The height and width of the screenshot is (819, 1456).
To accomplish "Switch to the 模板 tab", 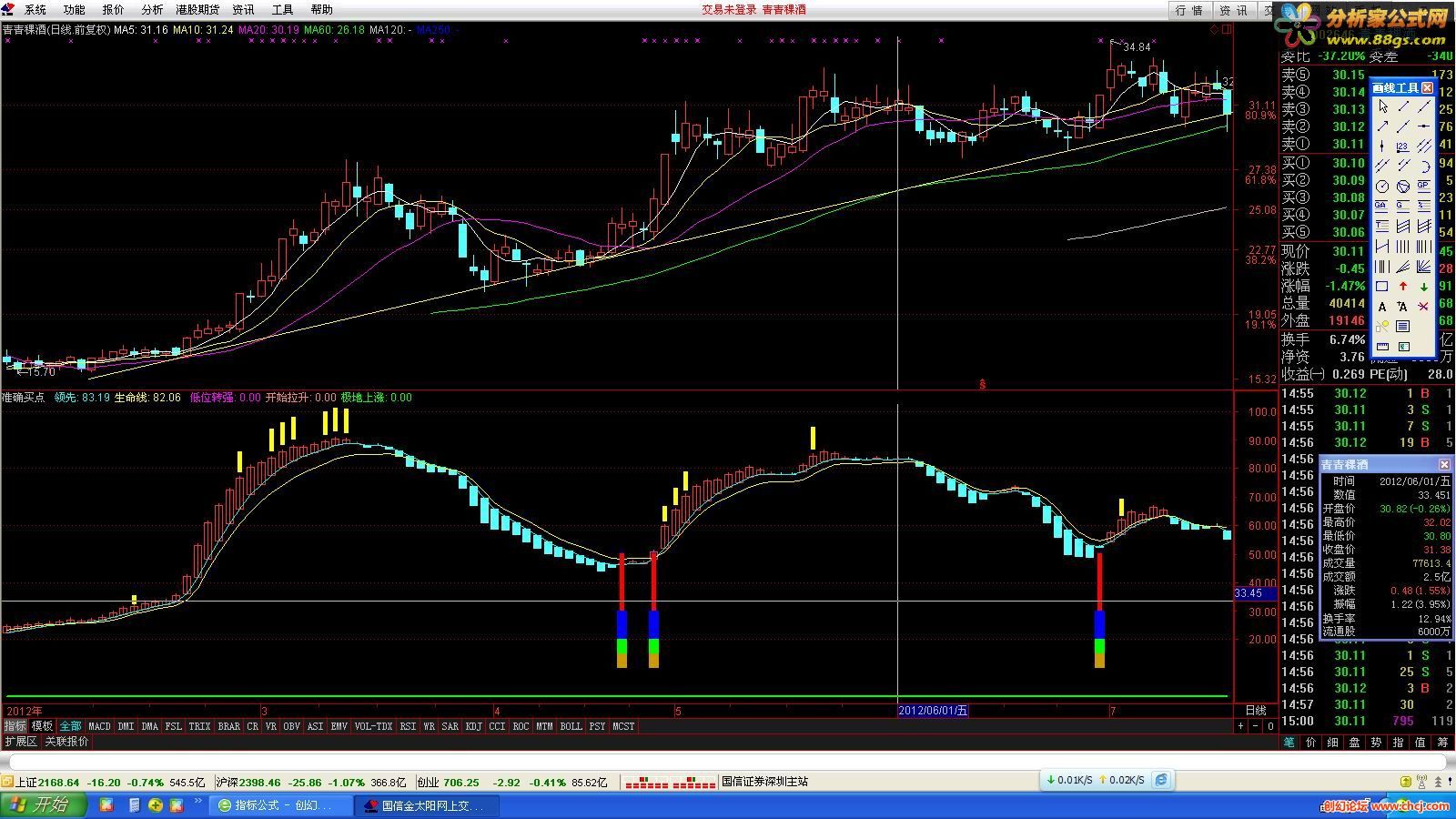I will pyautogui.click(x=42, y=726).
